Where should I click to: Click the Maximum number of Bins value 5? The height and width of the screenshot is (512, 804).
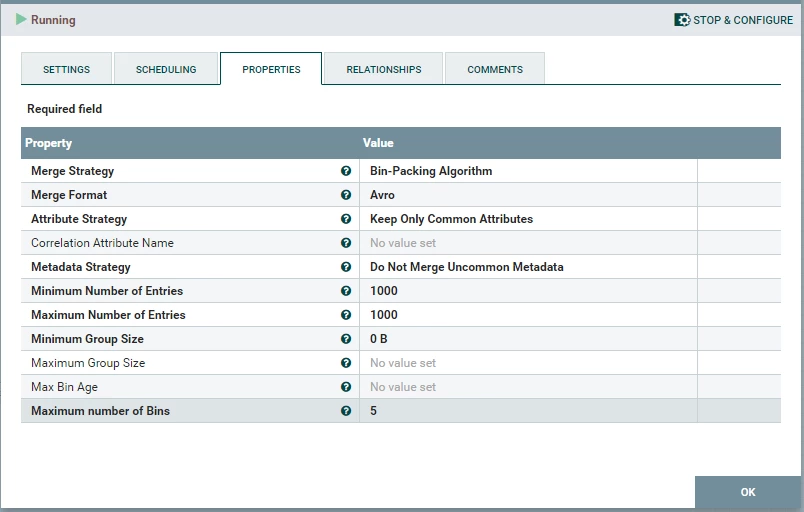(373, 411)
